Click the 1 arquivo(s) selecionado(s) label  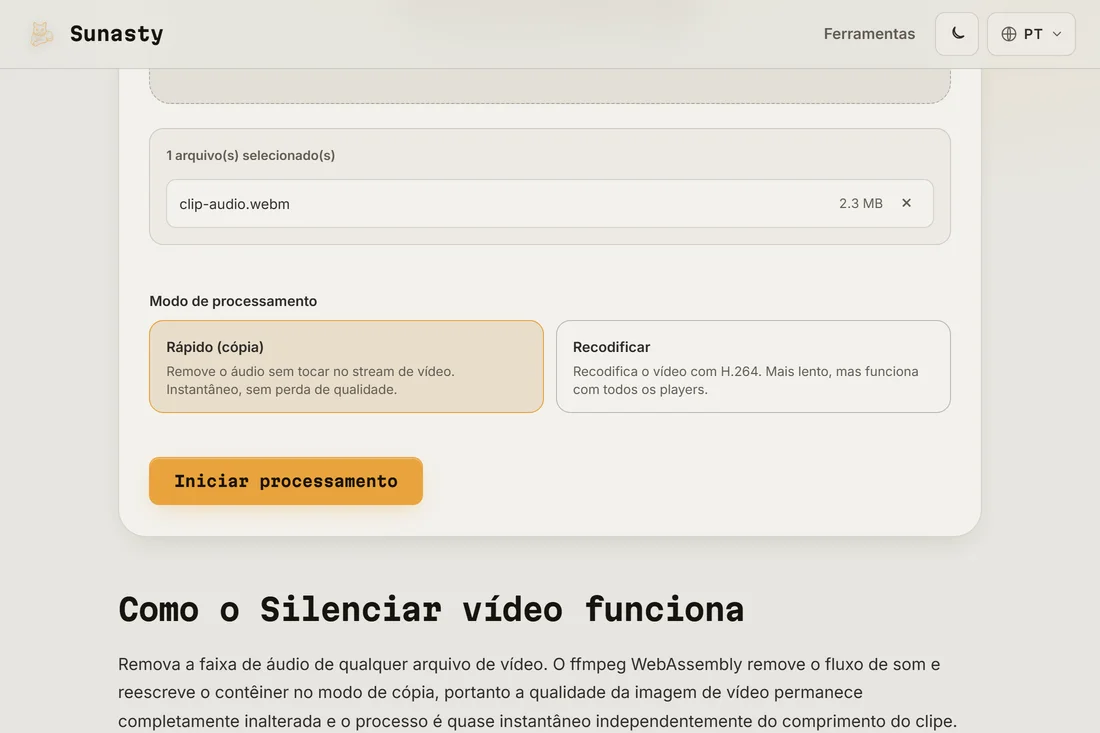(250, 155)
